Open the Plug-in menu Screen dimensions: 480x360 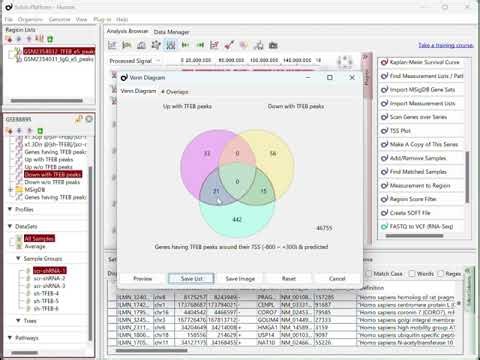pos(102,20)
